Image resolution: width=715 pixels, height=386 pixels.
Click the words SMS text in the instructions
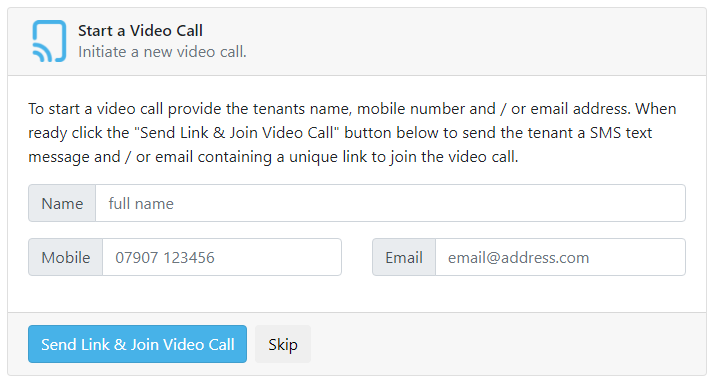point(621,133)
